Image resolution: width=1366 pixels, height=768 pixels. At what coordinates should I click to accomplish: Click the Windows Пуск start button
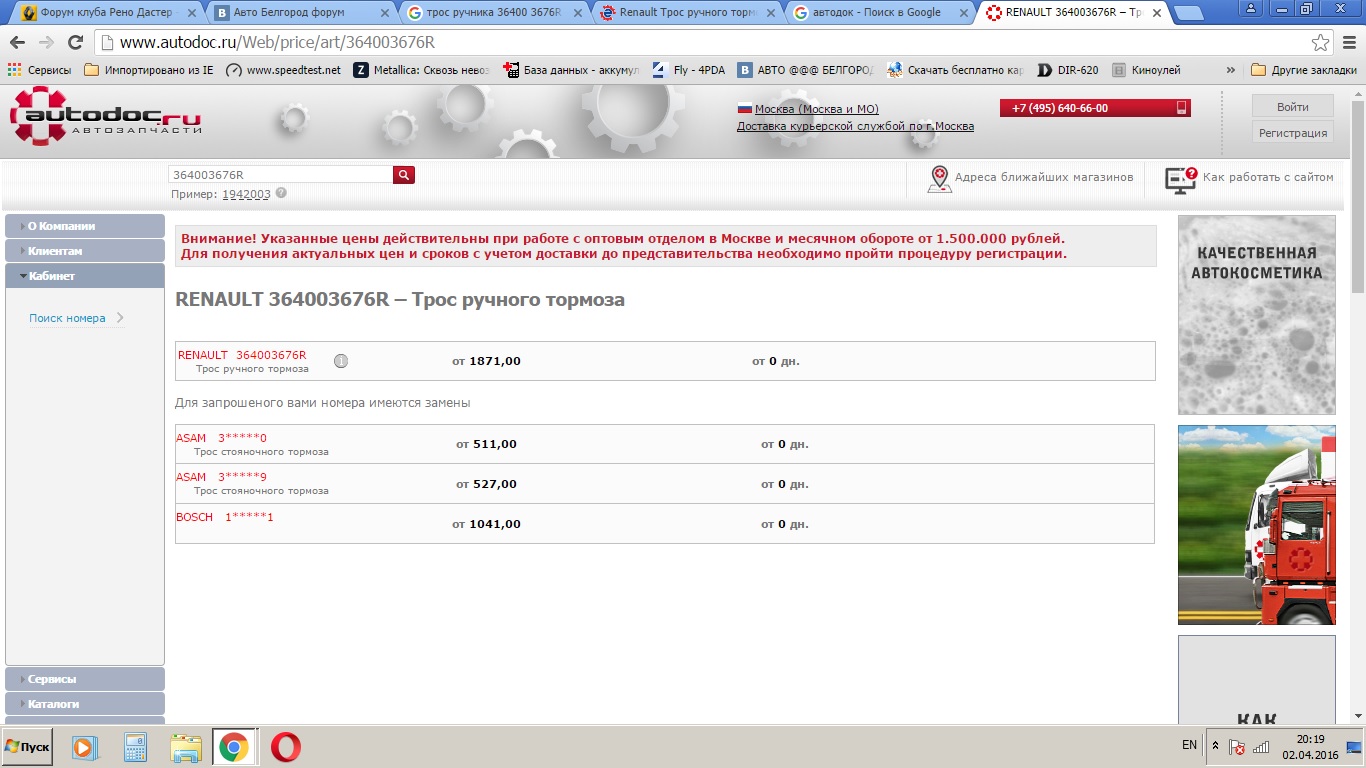pos(27,747)
